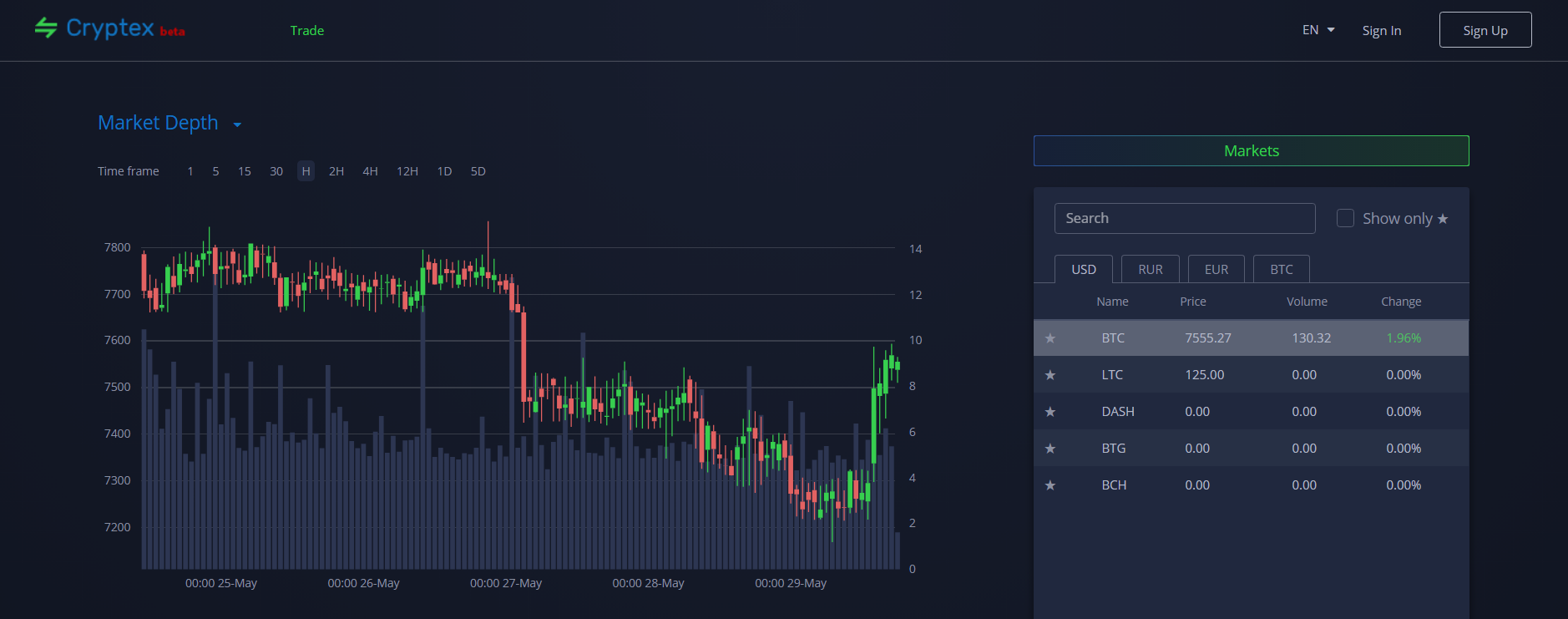Select the 1D time frame option

pos(444,171)
